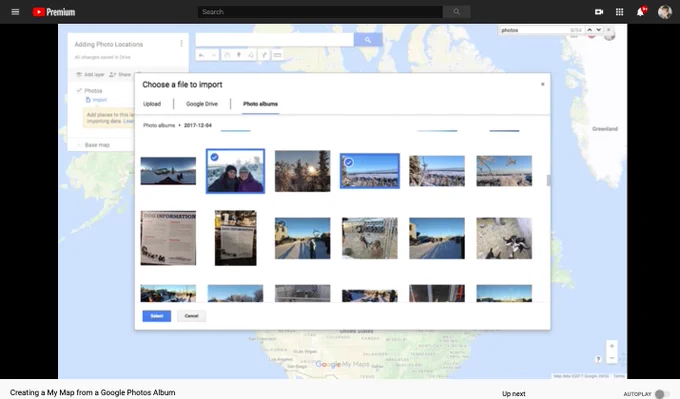The width and height of the screenshot is (680, 399).
Task: Click the video title Creating a My Map
Action: pos(93,392)
